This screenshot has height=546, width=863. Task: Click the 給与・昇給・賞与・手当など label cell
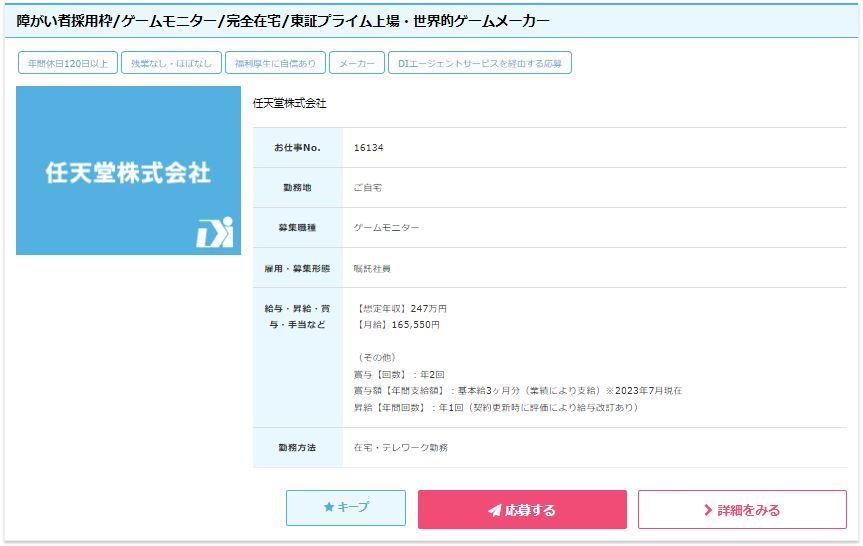(x=298, y=357)
